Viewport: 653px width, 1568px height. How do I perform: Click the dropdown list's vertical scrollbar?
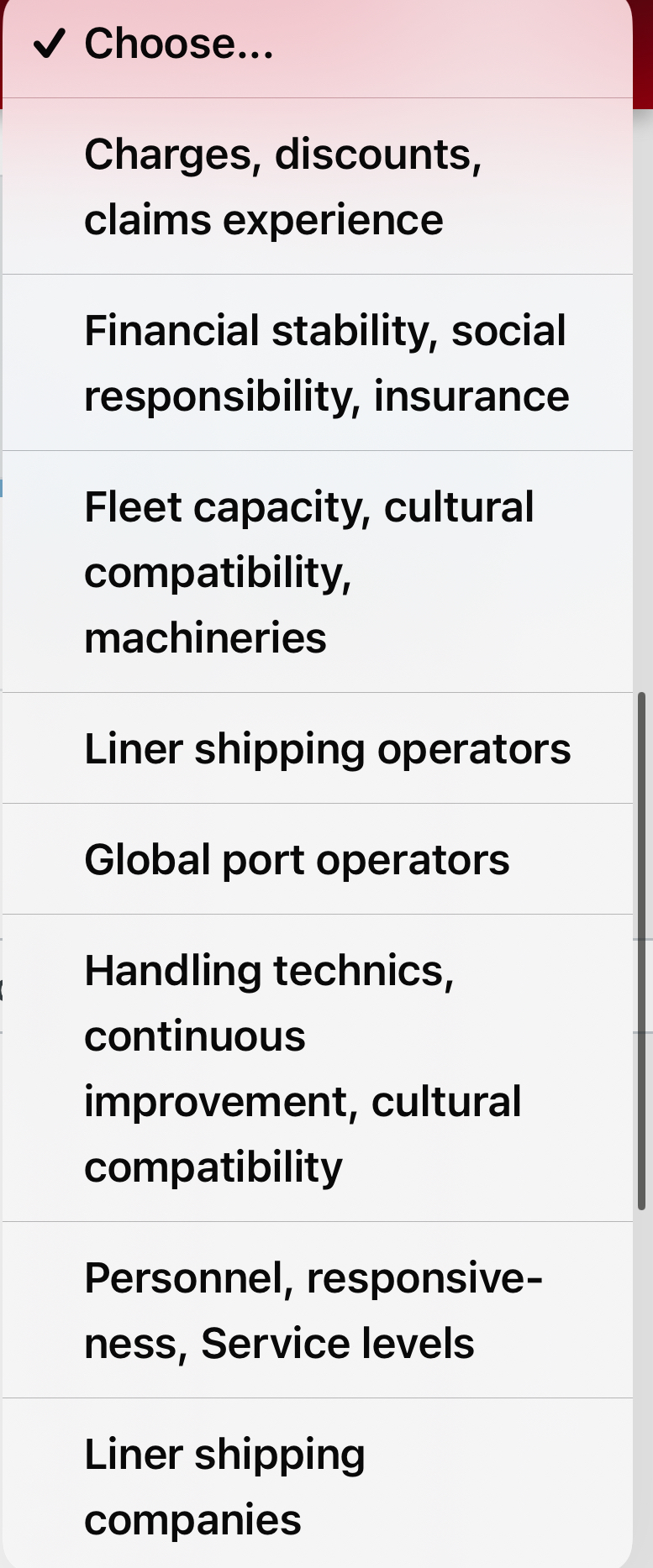click(641, 951)
